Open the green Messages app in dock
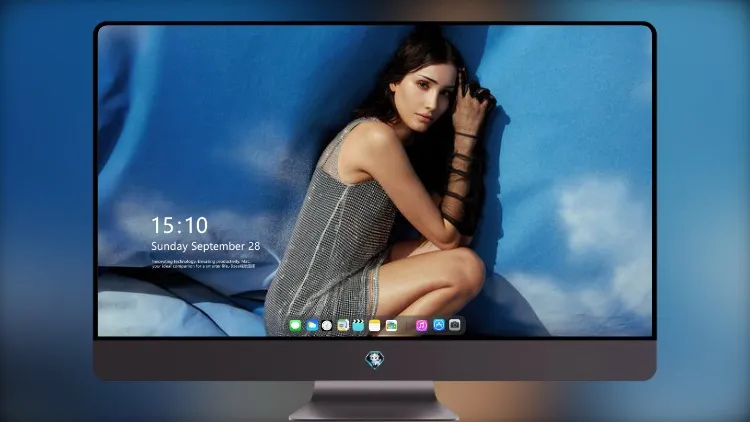Screen dimensions: 750x422 [295, 325]
